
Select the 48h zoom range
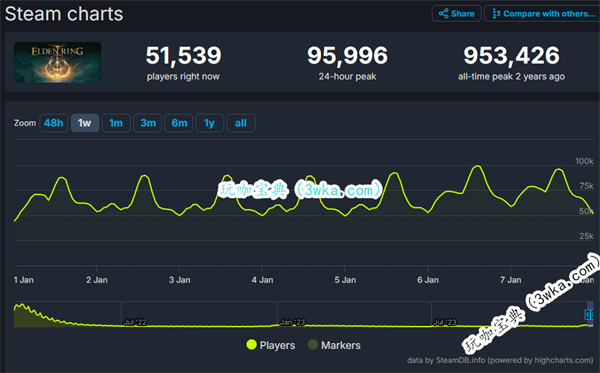coord(54,123)
